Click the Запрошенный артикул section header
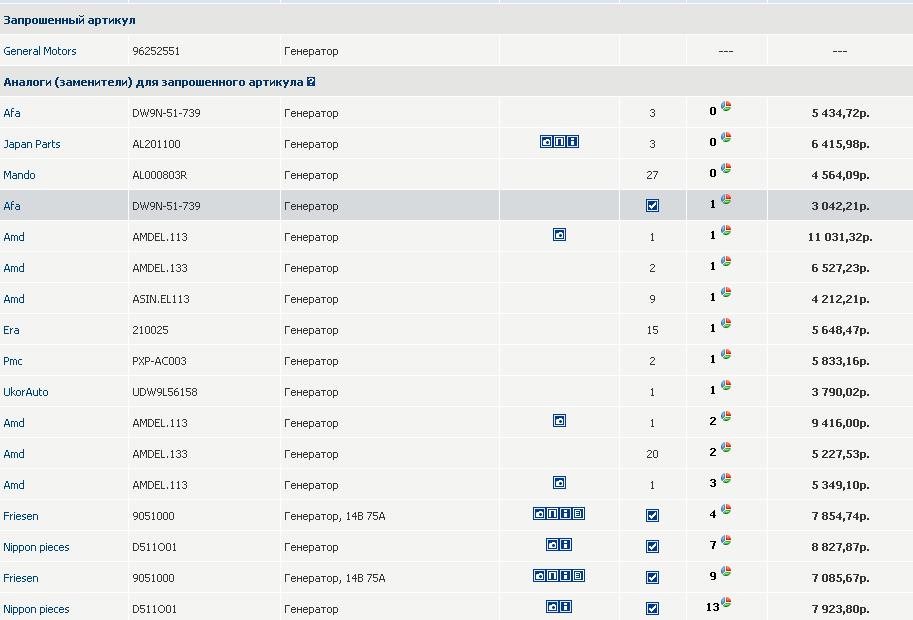 [69, 20]
